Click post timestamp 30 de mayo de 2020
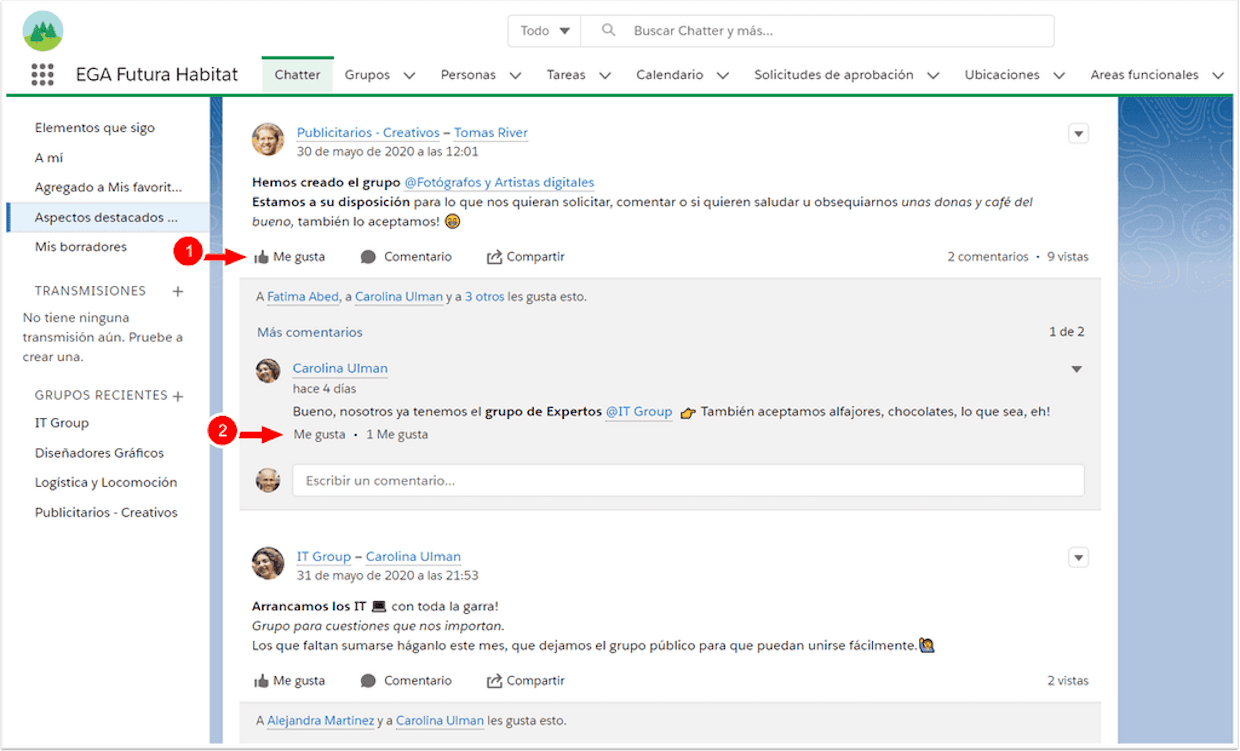Image resolution: width=1240 pixels, height=751 pixels. (x=388, y=152)
